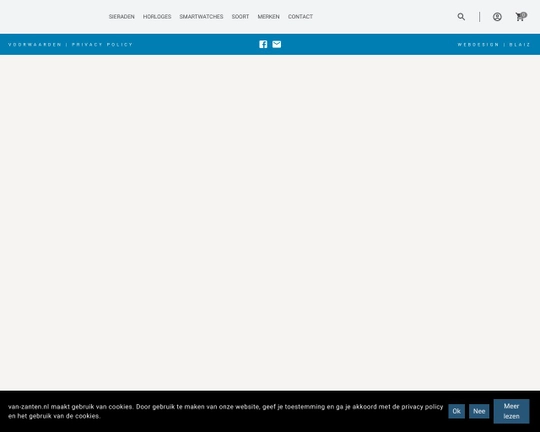Open the PRIVACY POLICY footer link

point(102,44)
